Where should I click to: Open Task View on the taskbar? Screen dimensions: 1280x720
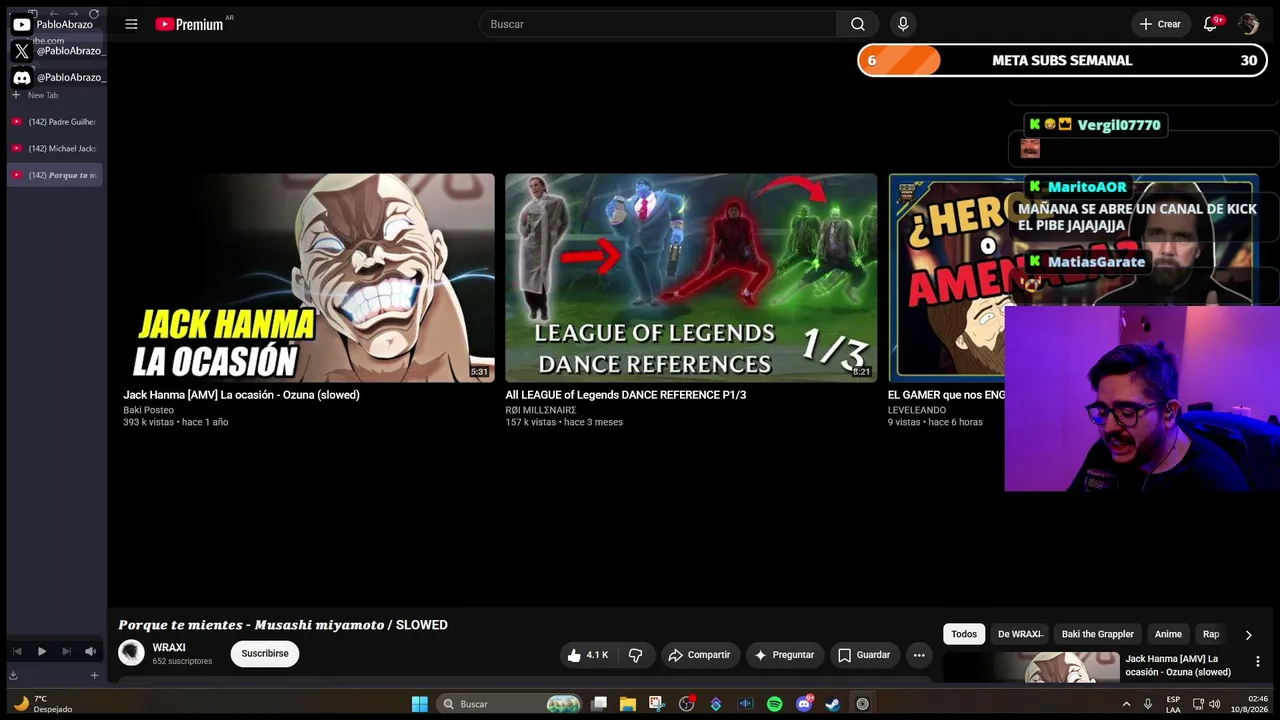point(599,704)
